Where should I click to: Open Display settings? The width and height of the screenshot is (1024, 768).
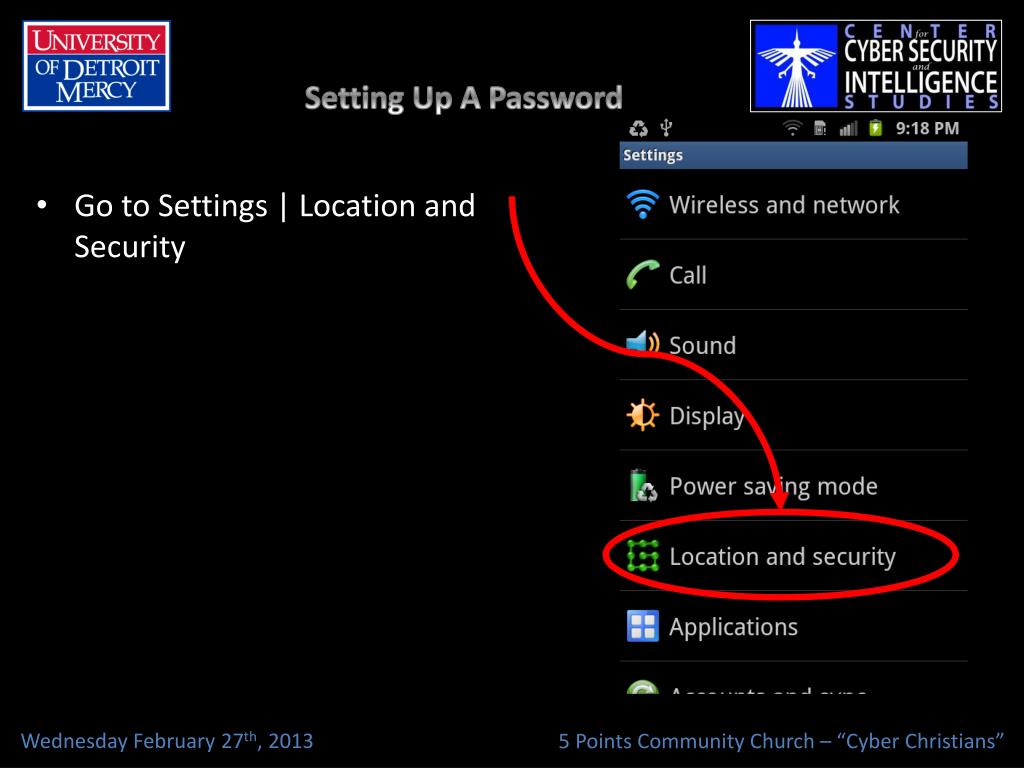tap(793, 415)
